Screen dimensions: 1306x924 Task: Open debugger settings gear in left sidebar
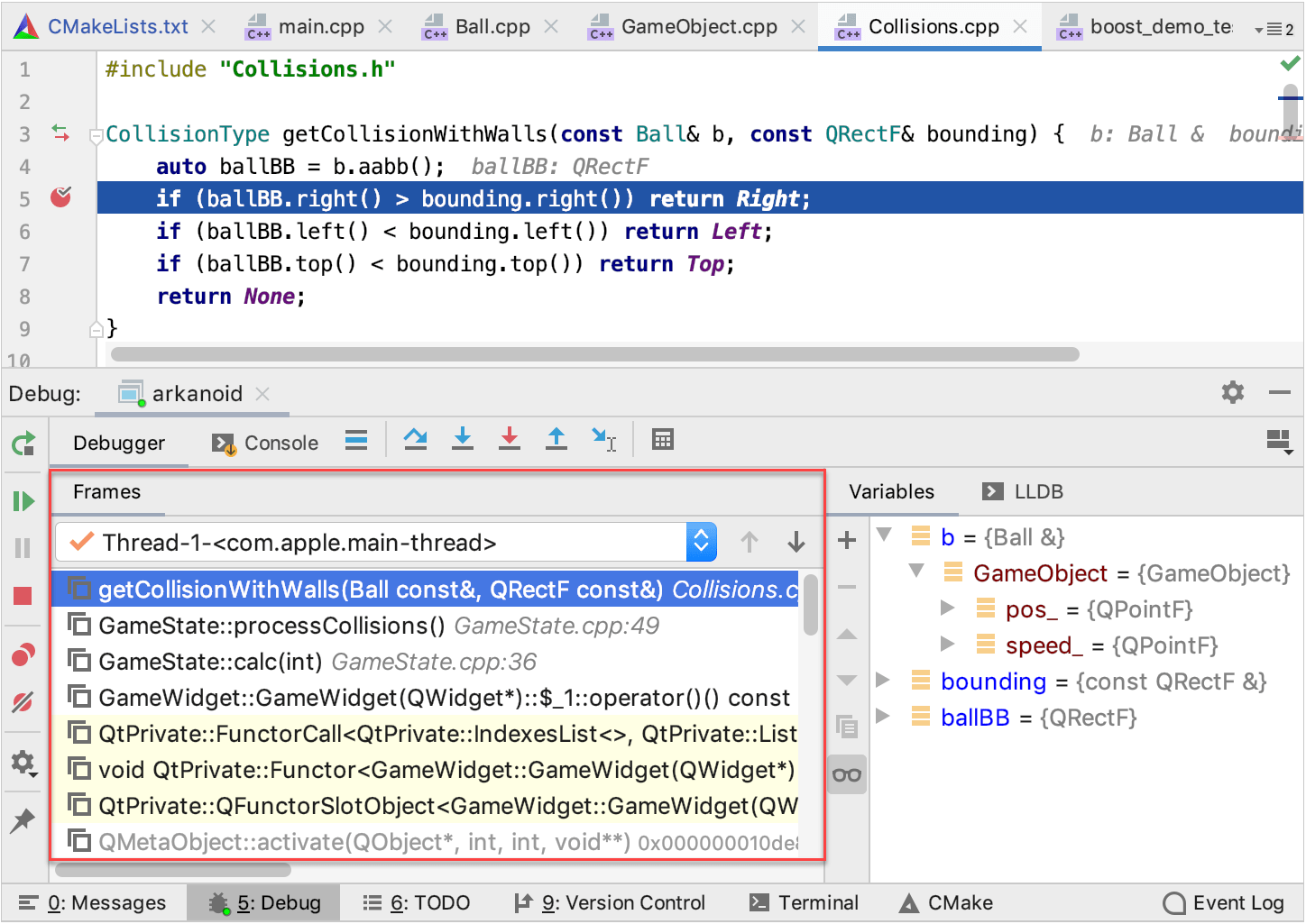tap(23, 763)
